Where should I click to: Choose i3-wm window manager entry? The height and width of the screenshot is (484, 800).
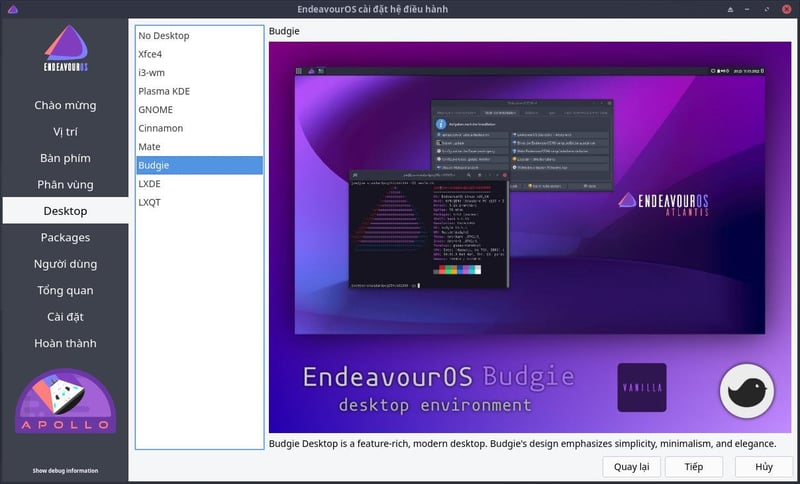(153, 73)
